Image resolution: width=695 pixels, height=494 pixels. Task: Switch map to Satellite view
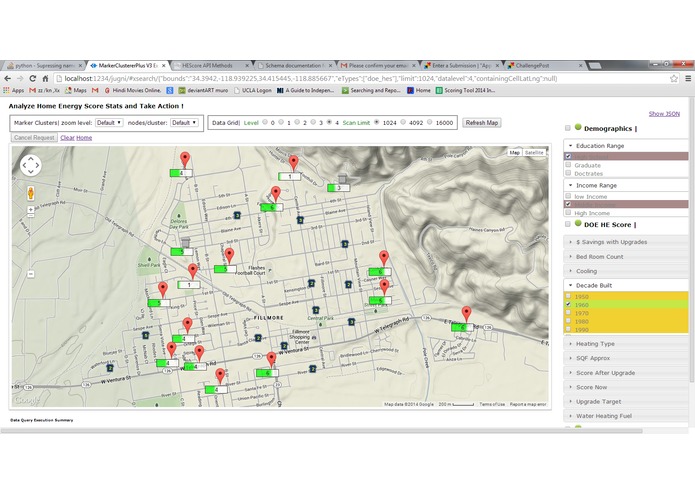coord(534,152)
